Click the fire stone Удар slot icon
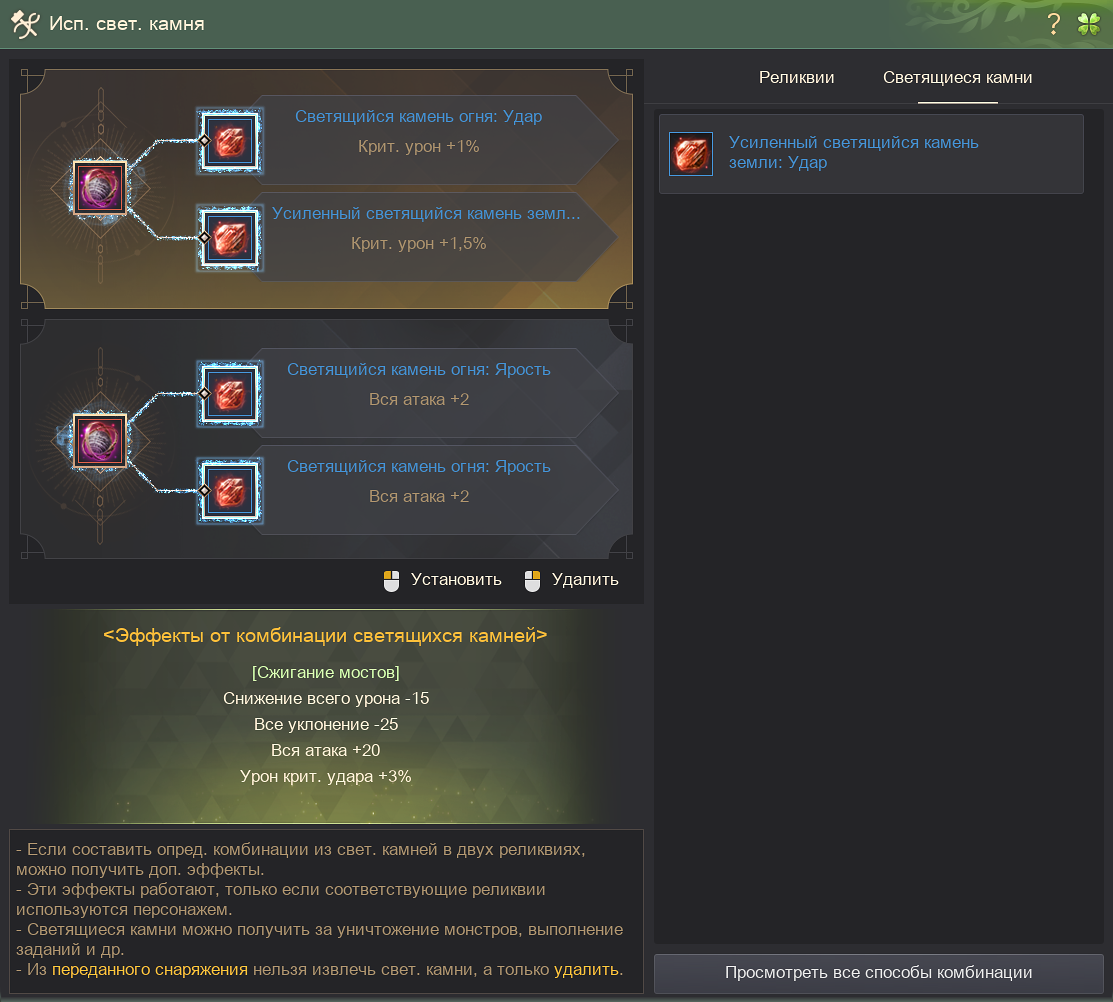The height and width of the screenshot is (1002, 1113). 230,141
